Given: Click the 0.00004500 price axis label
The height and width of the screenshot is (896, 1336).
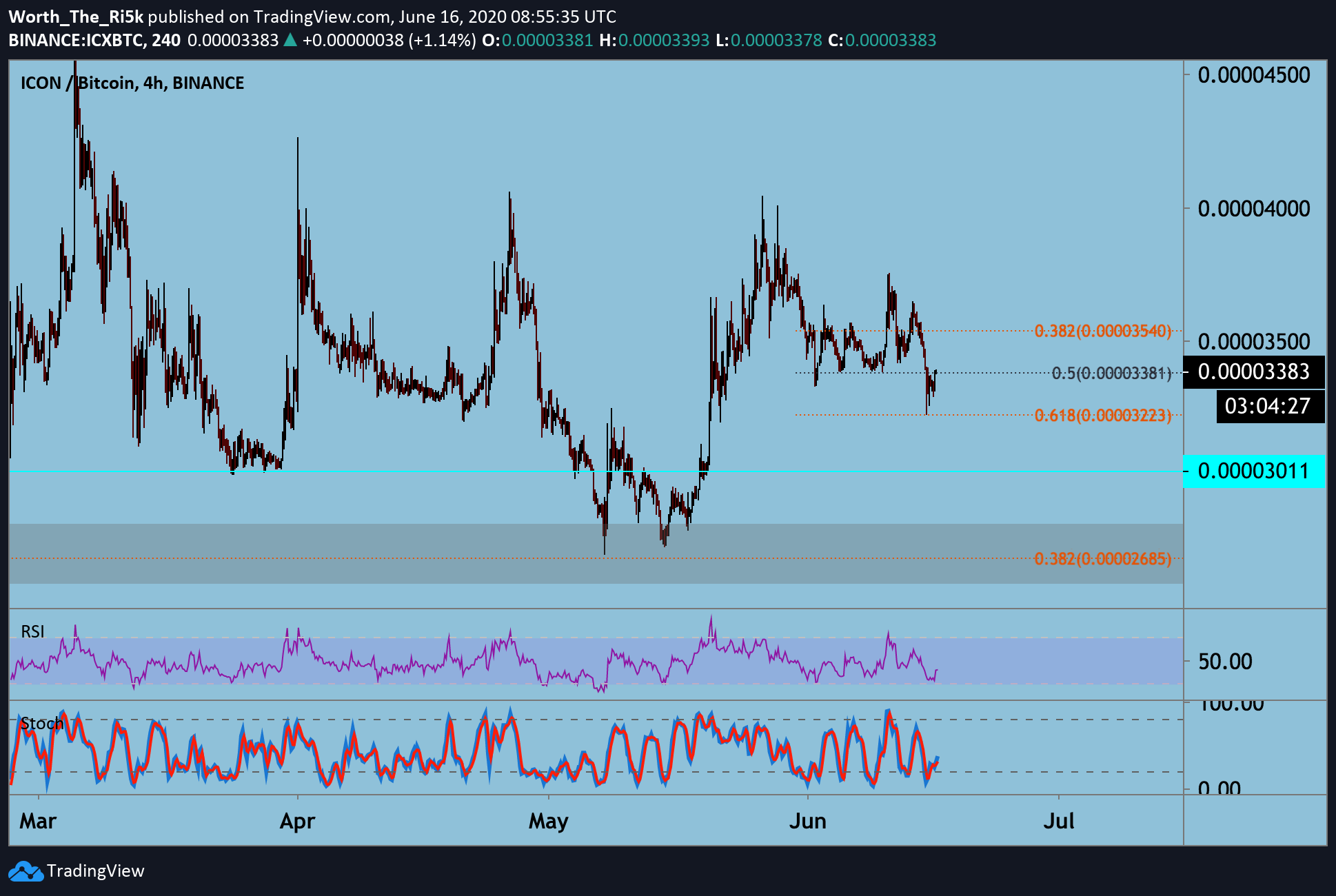Looking at the screenshot, I should [x=1254, y=75].
